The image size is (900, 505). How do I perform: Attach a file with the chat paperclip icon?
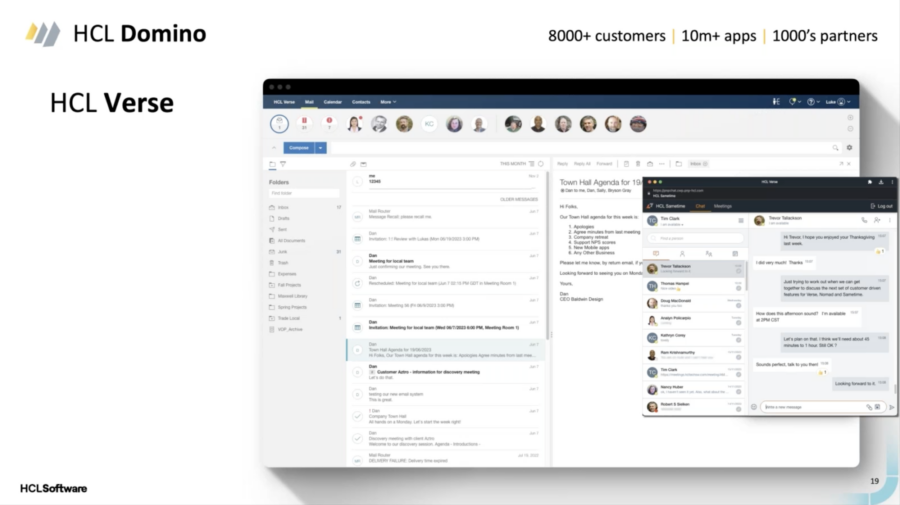pyautogui.click(x=868, y=407)
